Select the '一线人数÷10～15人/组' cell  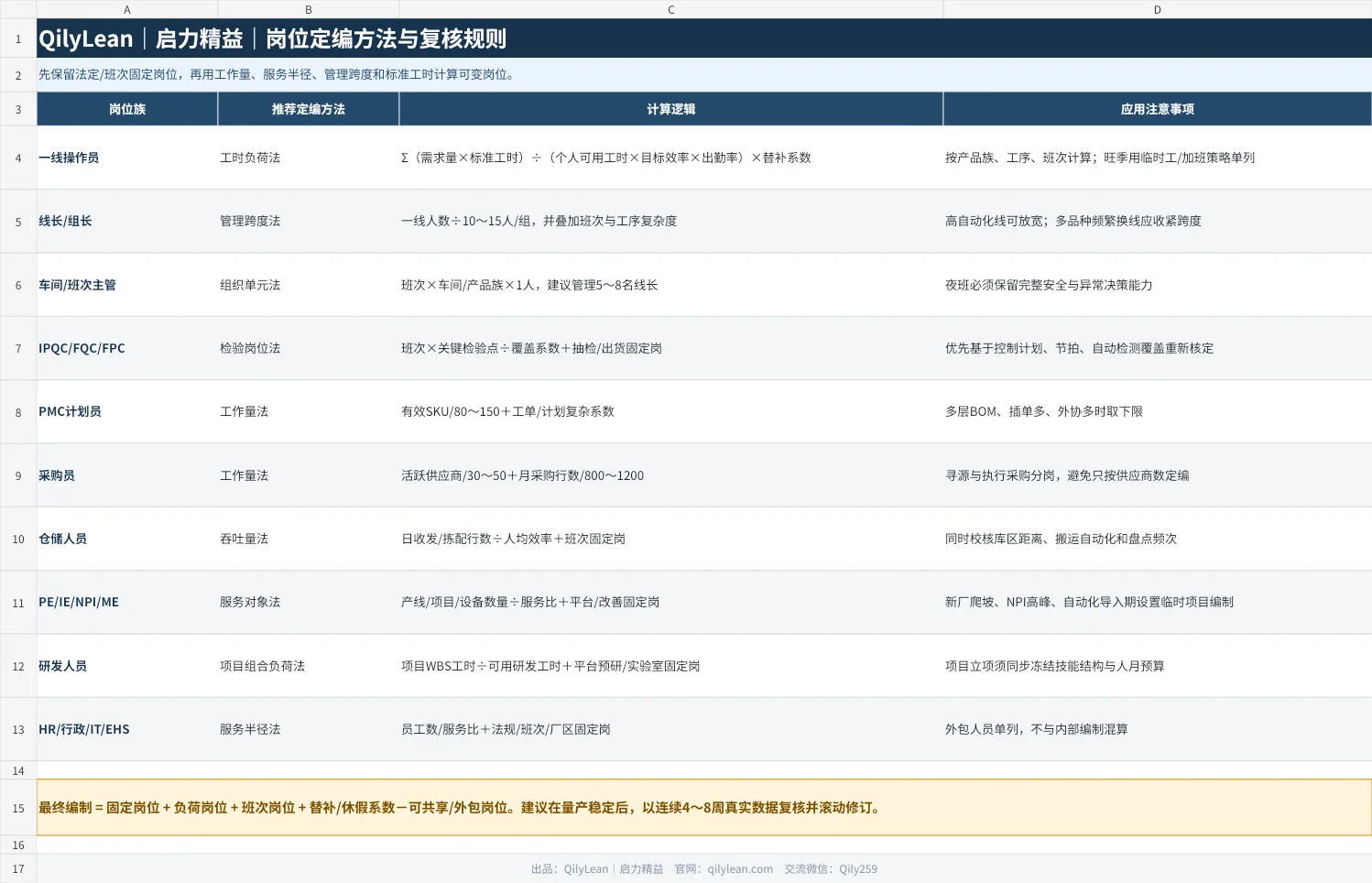(671, 221)
